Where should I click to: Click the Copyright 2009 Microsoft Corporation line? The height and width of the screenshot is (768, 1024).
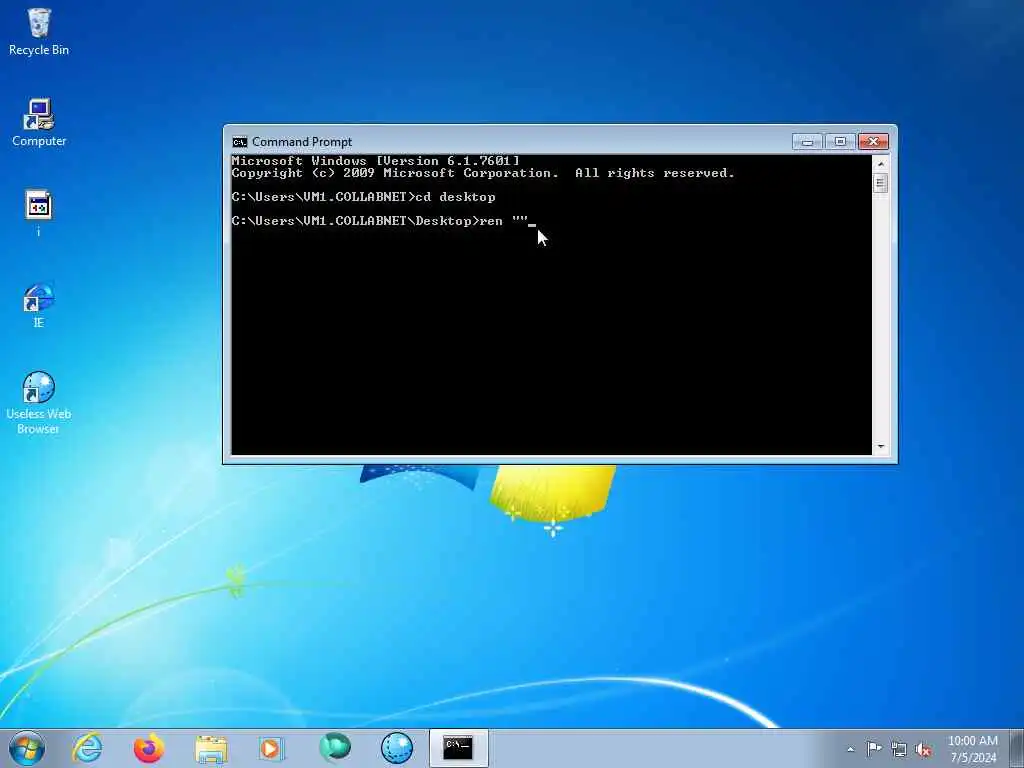point(483,173)
